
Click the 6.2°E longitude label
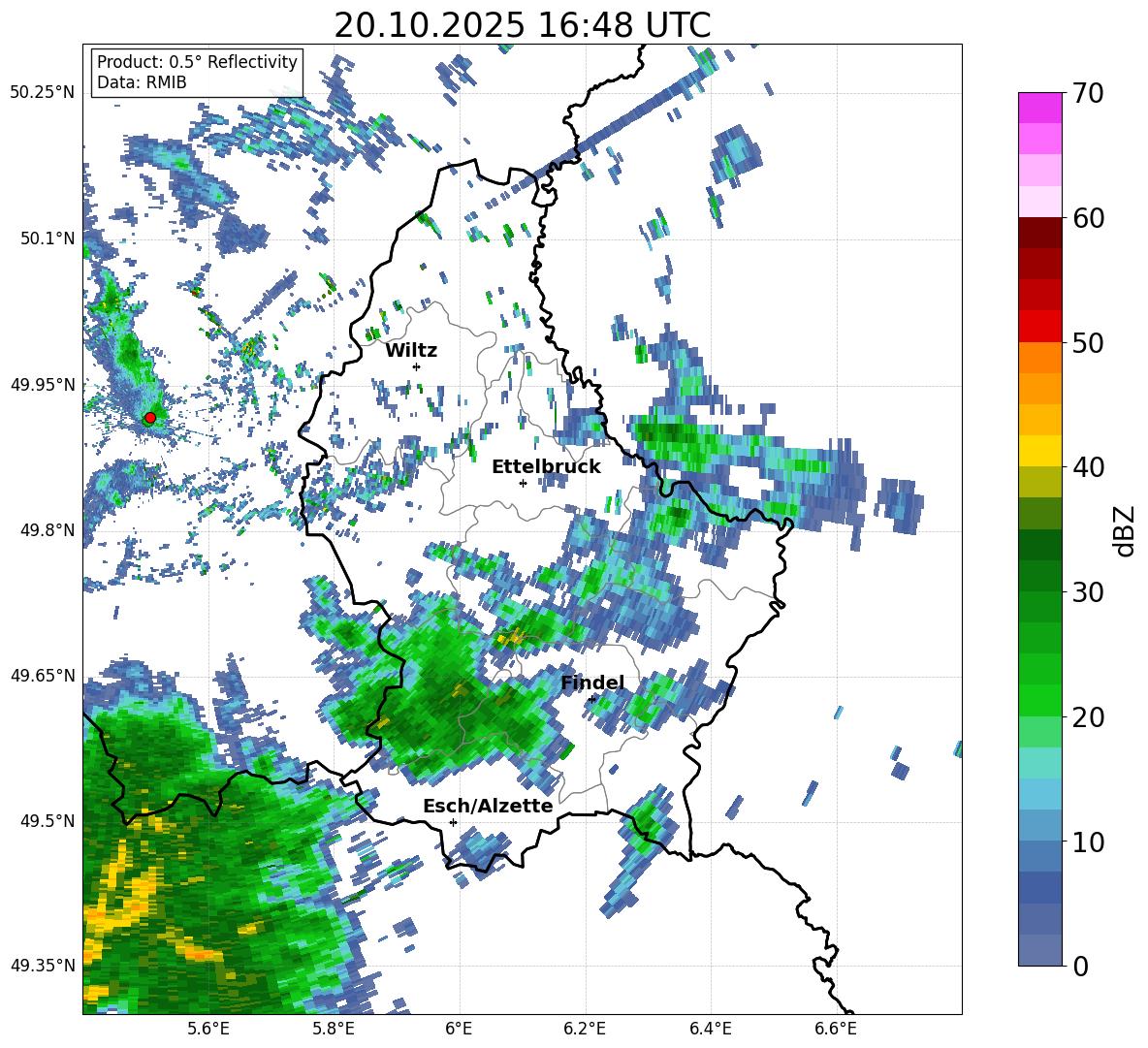click(585, 1029)
